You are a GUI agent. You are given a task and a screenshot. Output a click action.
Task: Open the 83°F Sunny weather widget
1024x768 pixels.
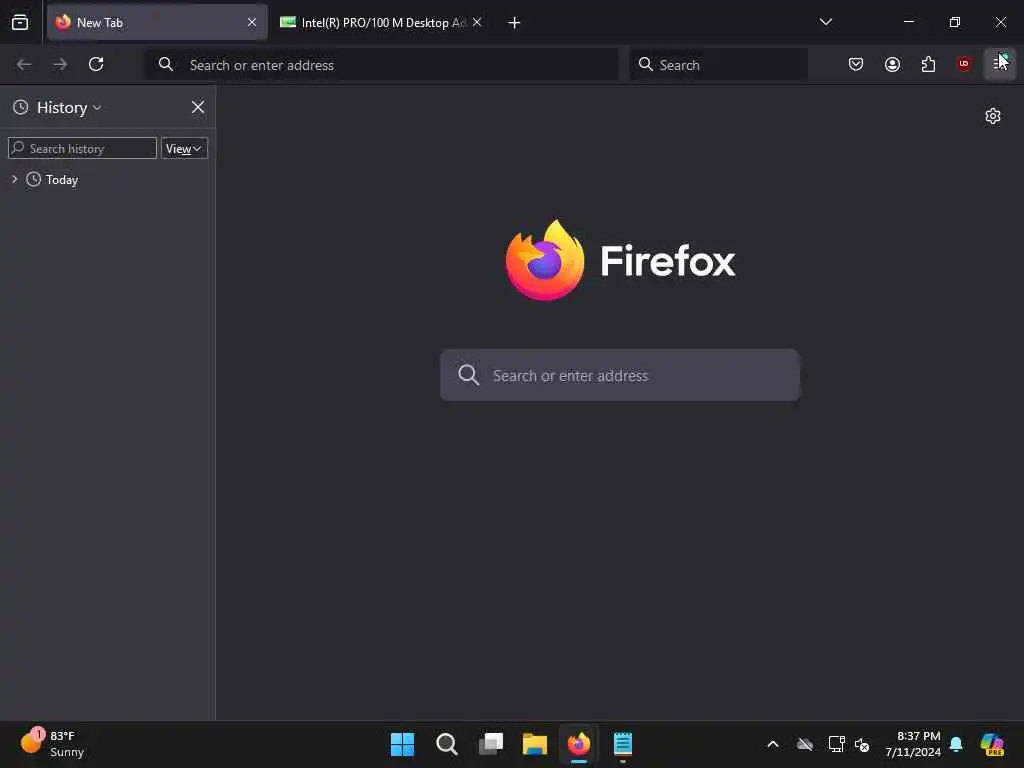tap(52, 744)
